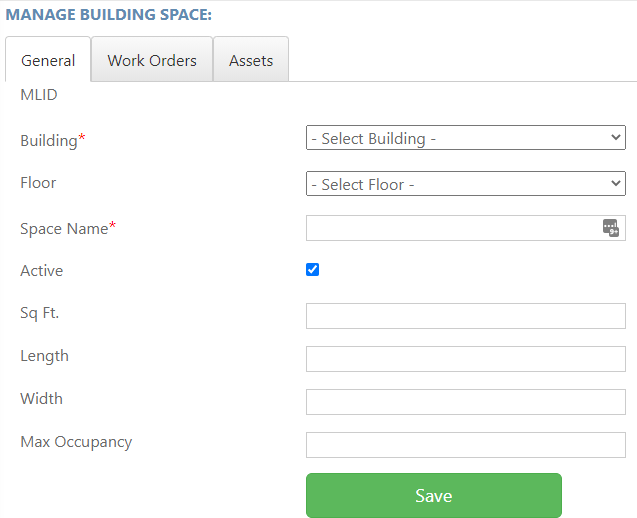Image resolution: width=637 pixels, height=518 pixels.
Task: Select the Length input field
Action: click(466, 359)
